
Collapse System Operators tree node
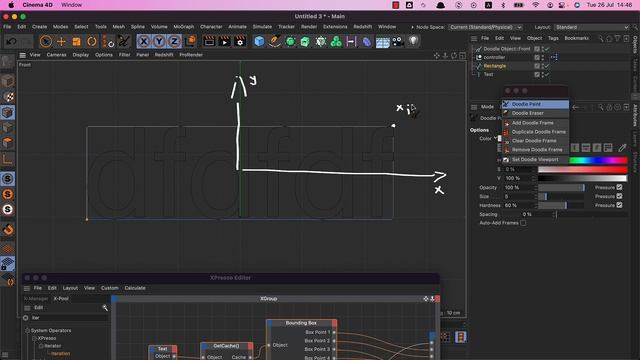pos(27,331)
